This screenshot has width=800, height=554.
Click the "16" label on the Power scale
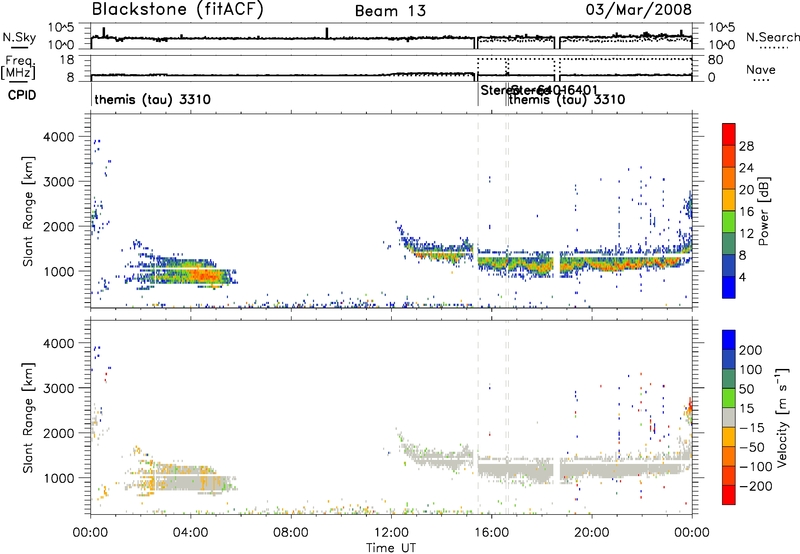click(746, 212)
